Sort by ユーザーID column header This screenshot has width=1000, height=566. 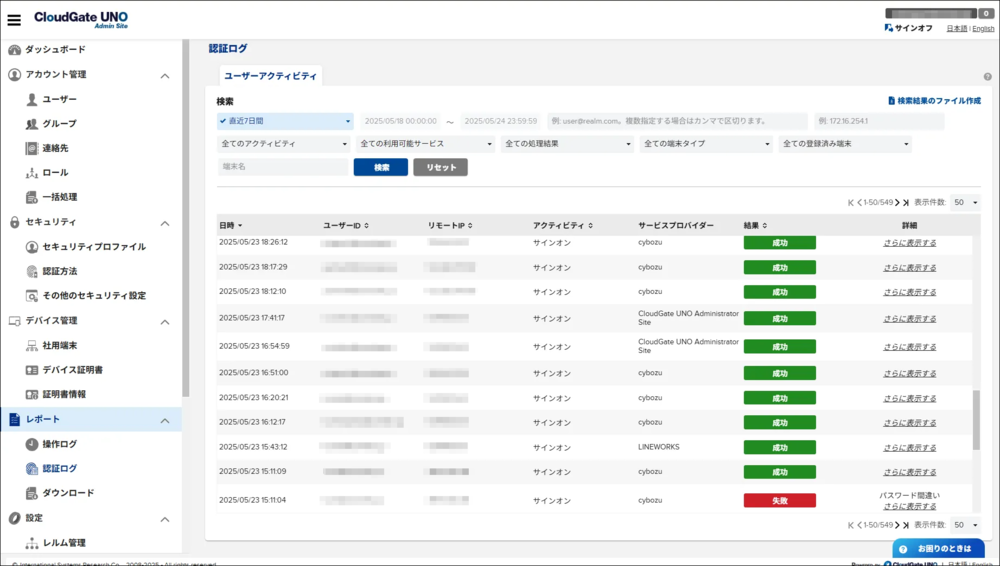click(x=346, y=226)
